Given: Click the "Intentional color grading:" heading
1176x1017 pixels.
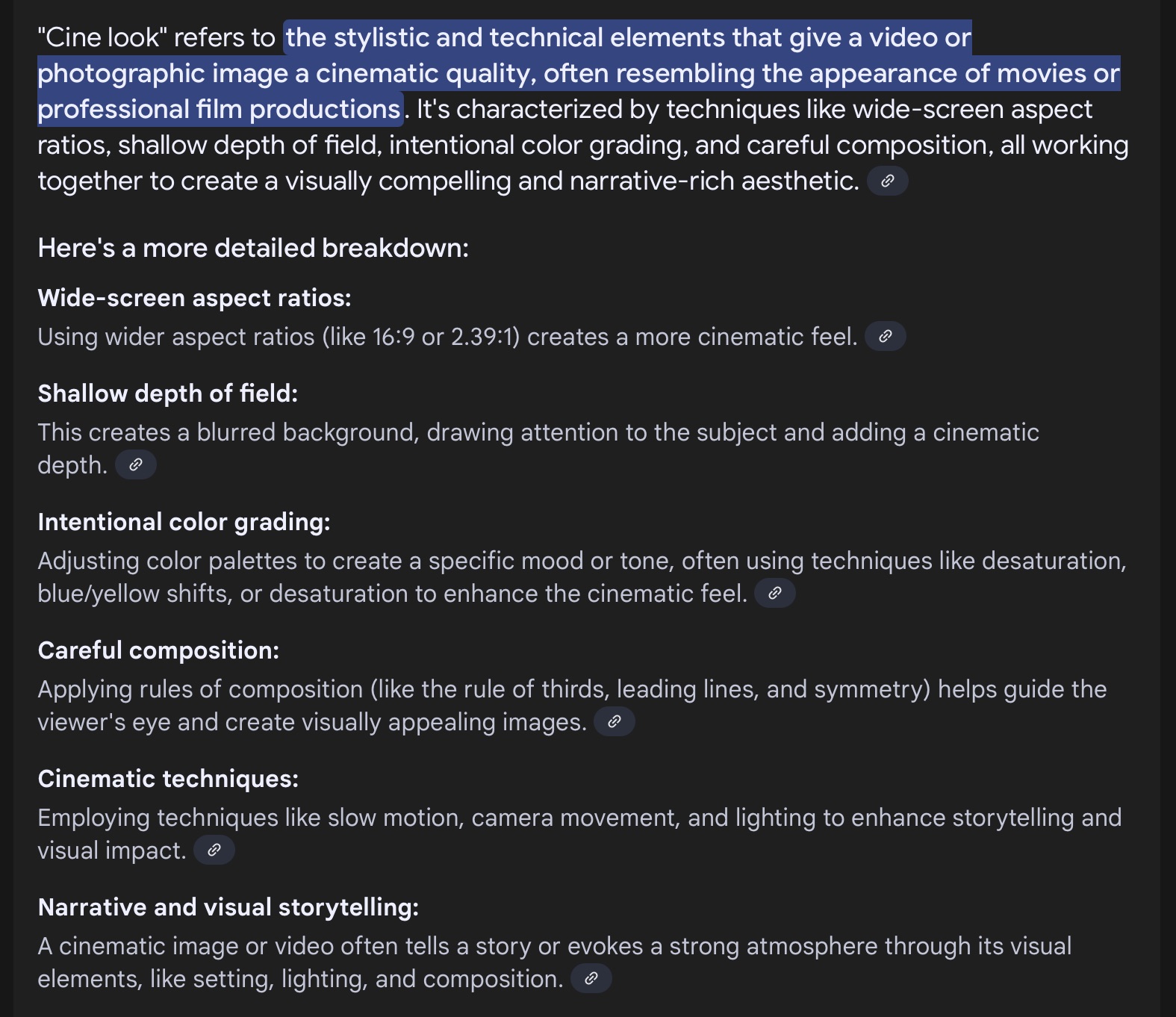Looking at the screenshot, I should click(184, 522).
